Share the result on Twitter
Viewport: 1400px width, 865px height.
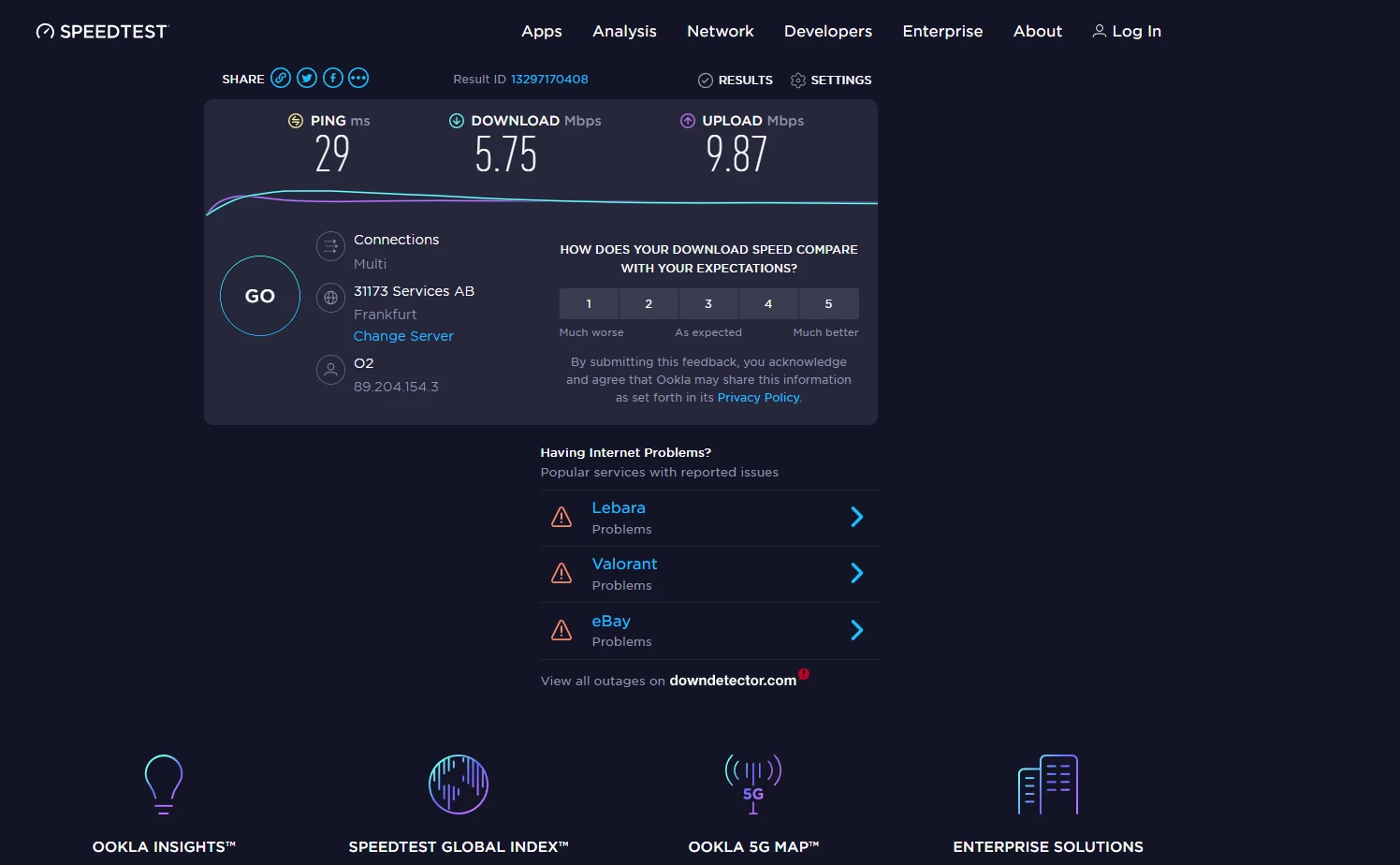tap(307, 79)
